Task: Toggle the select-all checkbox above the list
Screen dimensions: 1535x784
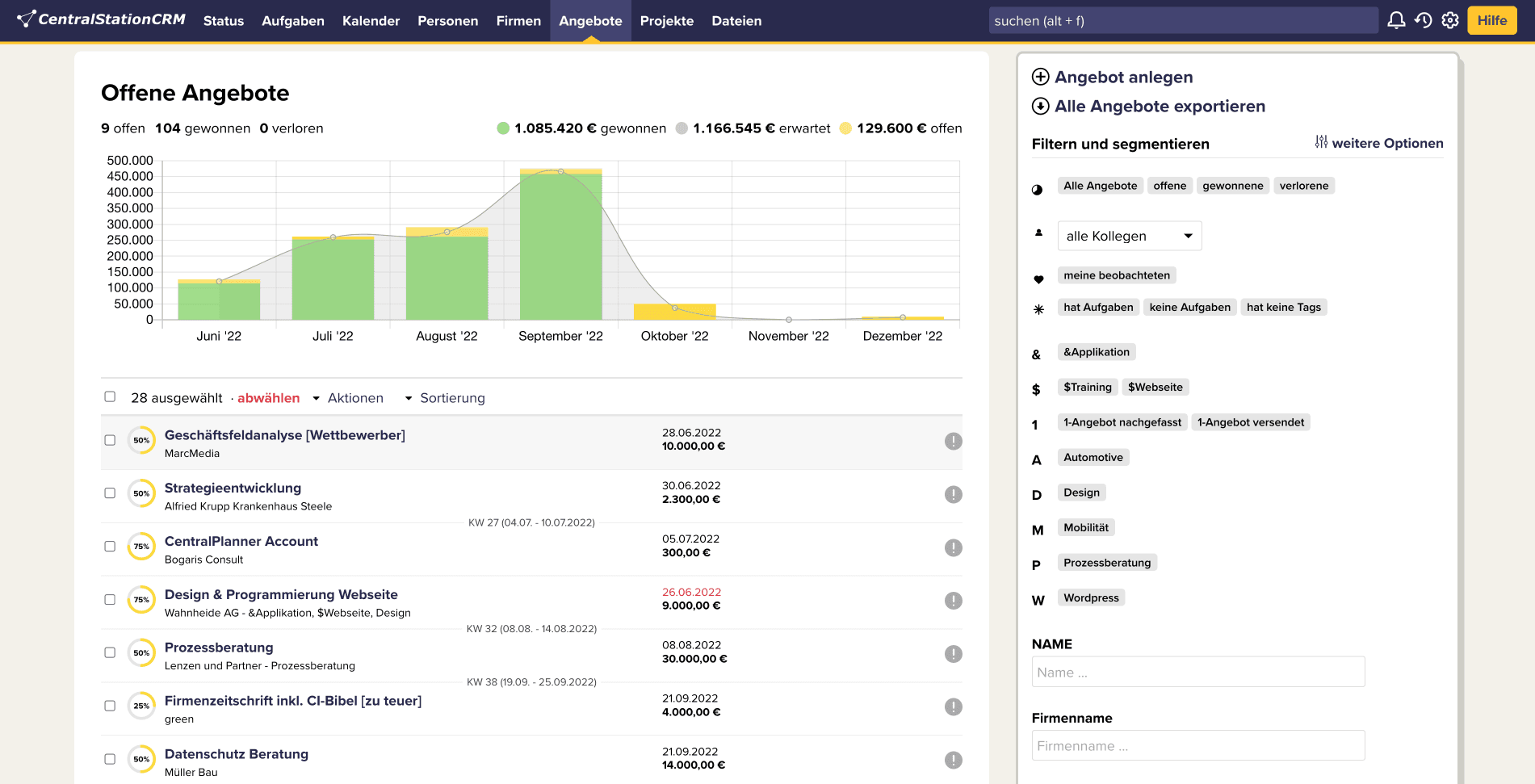Action: point(110,396)
